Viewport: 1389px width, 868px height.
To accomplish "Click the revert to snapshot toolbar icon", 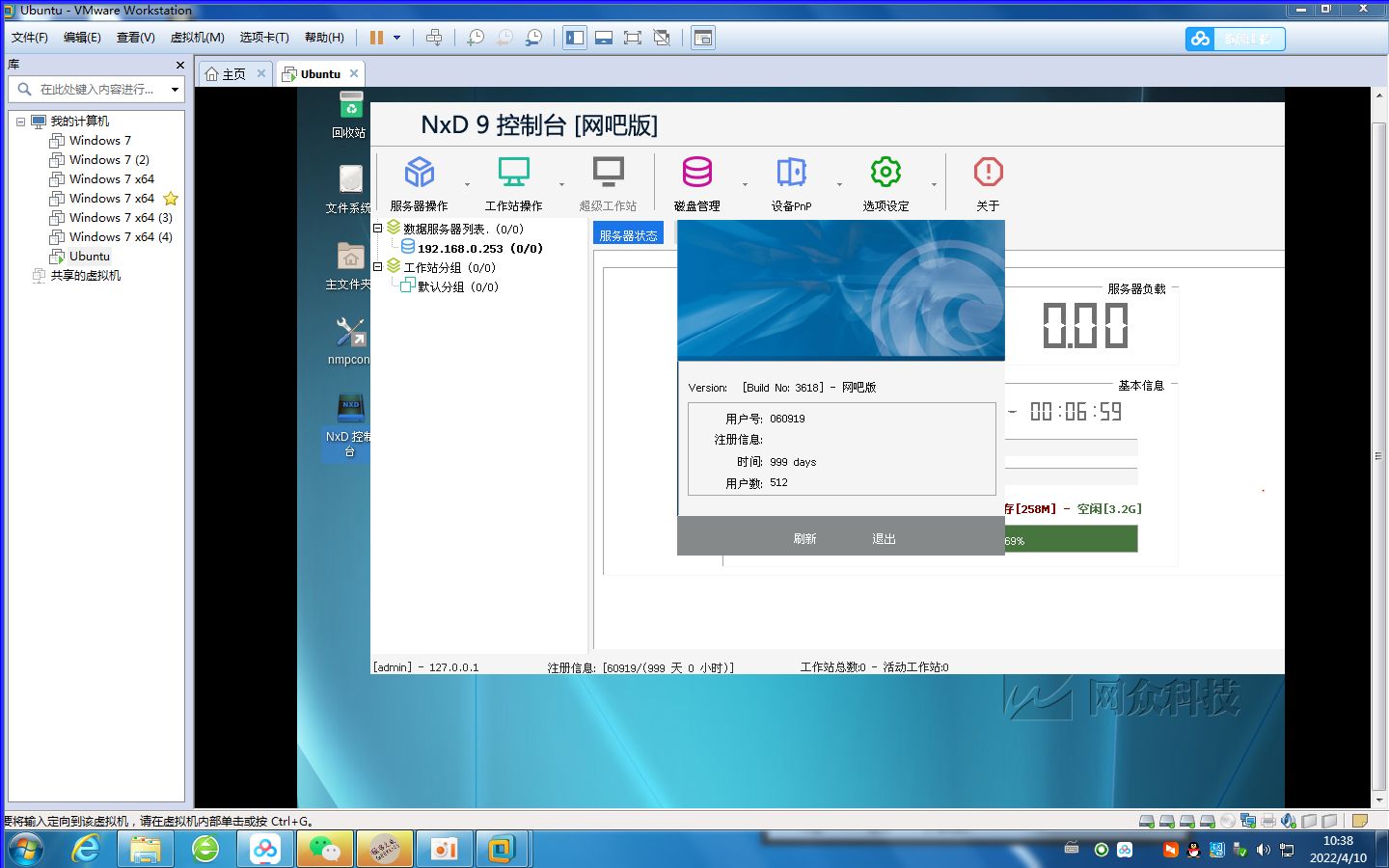I will pyautogui.click(x=504, y=38).
